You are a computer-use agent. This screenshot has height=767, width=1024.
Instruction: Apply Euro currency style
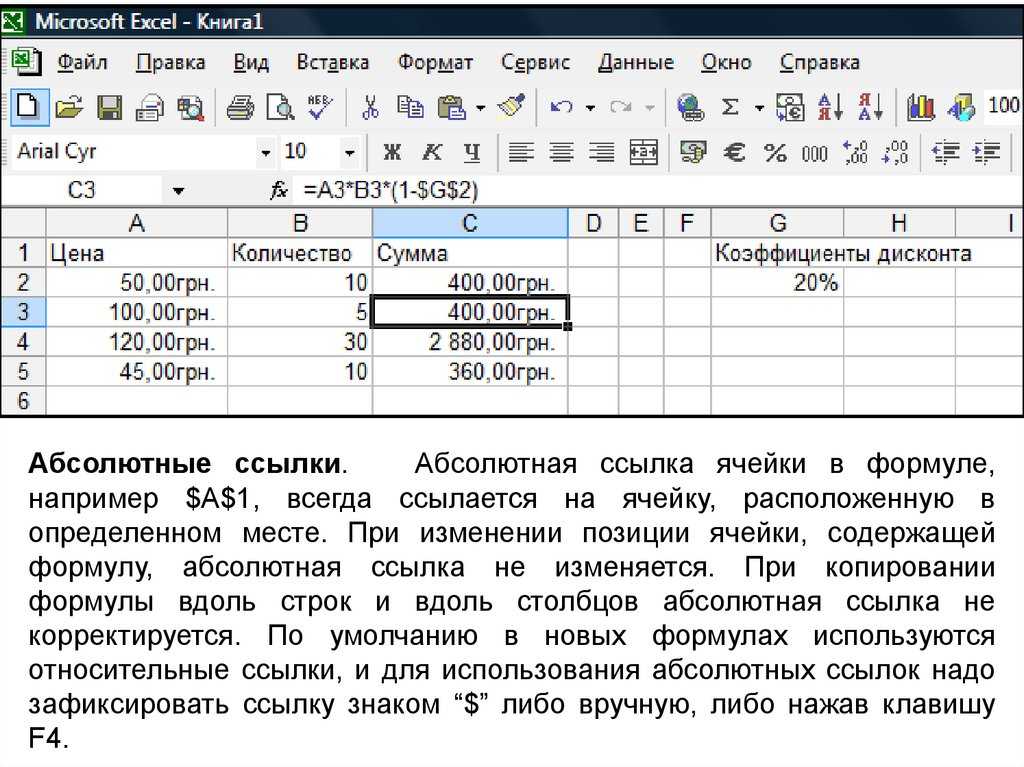(735, 152)
